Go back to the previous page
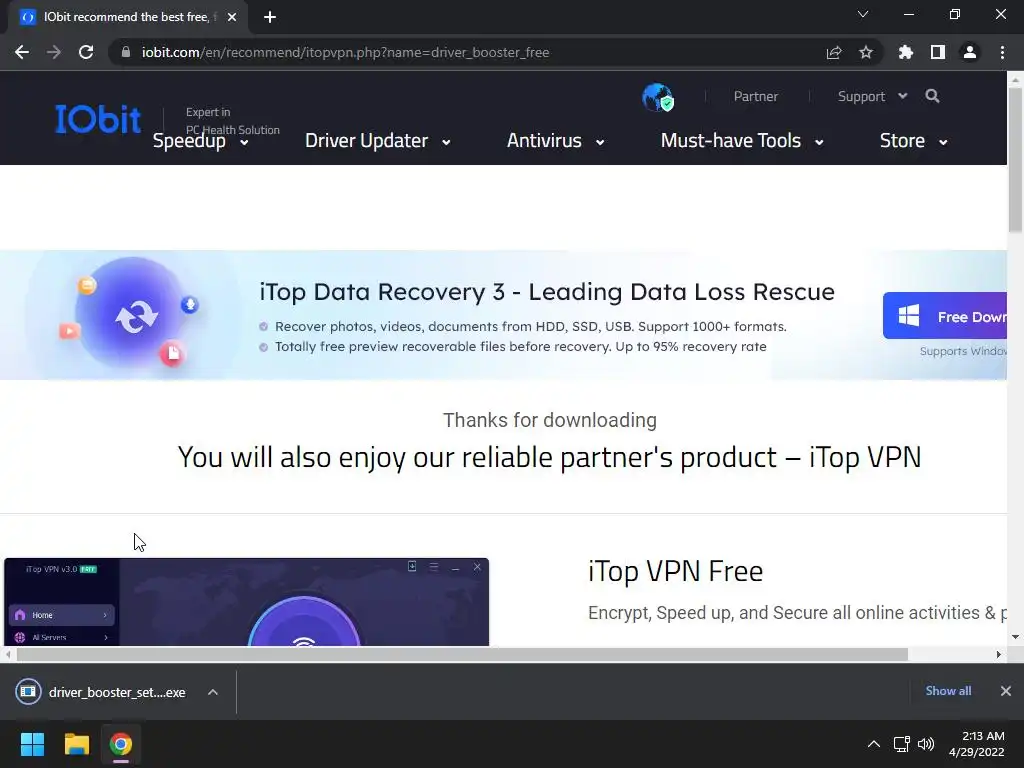 22,52
